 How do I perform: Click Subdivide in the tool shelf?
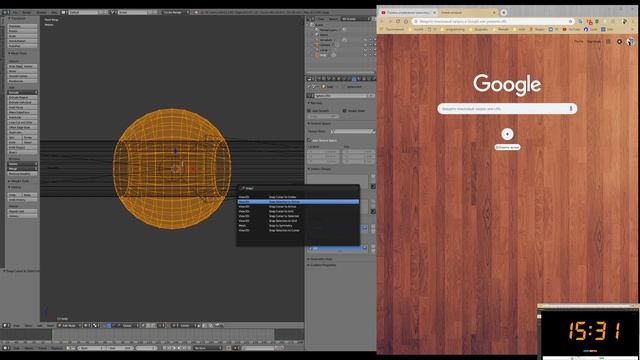tap(22, 118)
